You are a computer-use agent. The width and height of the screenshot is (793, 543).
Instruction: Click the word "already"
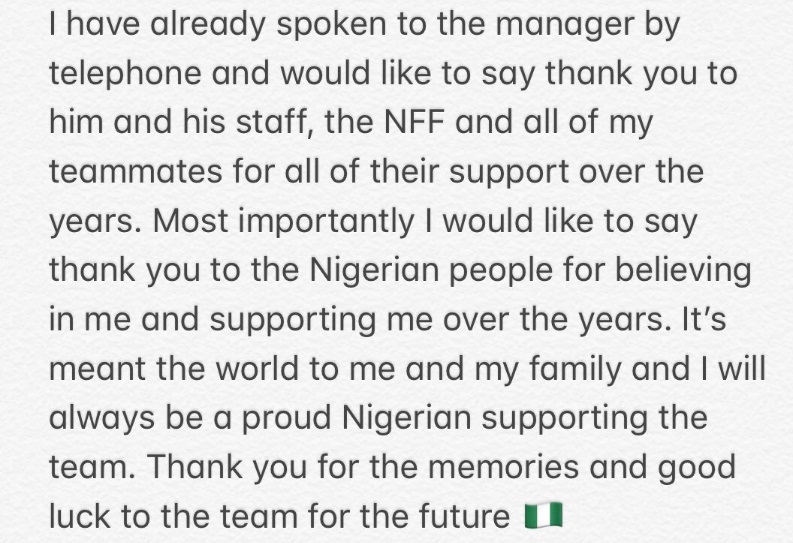203,27
